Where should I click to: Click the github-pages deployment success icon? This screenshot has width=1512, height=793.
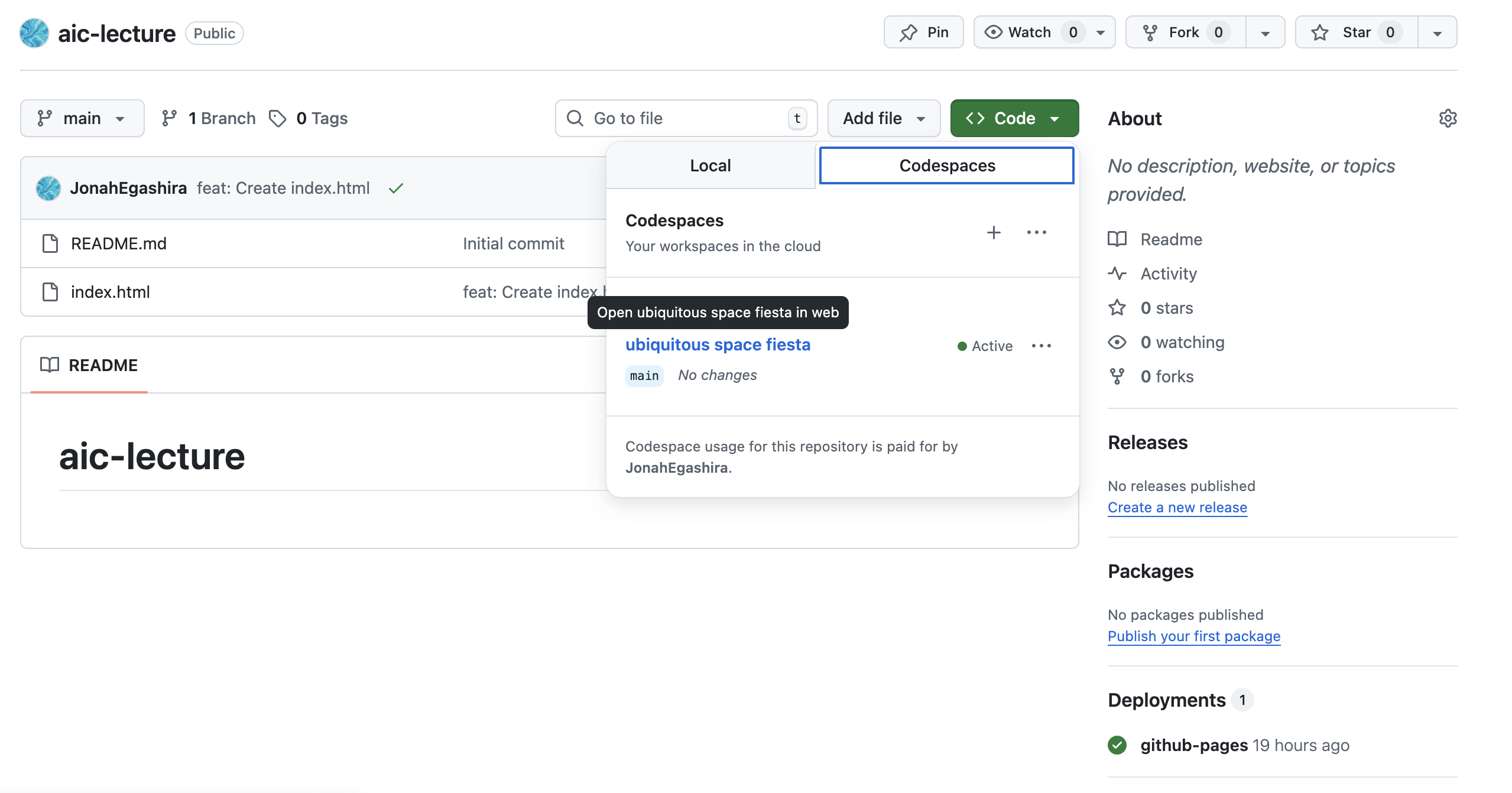coord(1117,745)
